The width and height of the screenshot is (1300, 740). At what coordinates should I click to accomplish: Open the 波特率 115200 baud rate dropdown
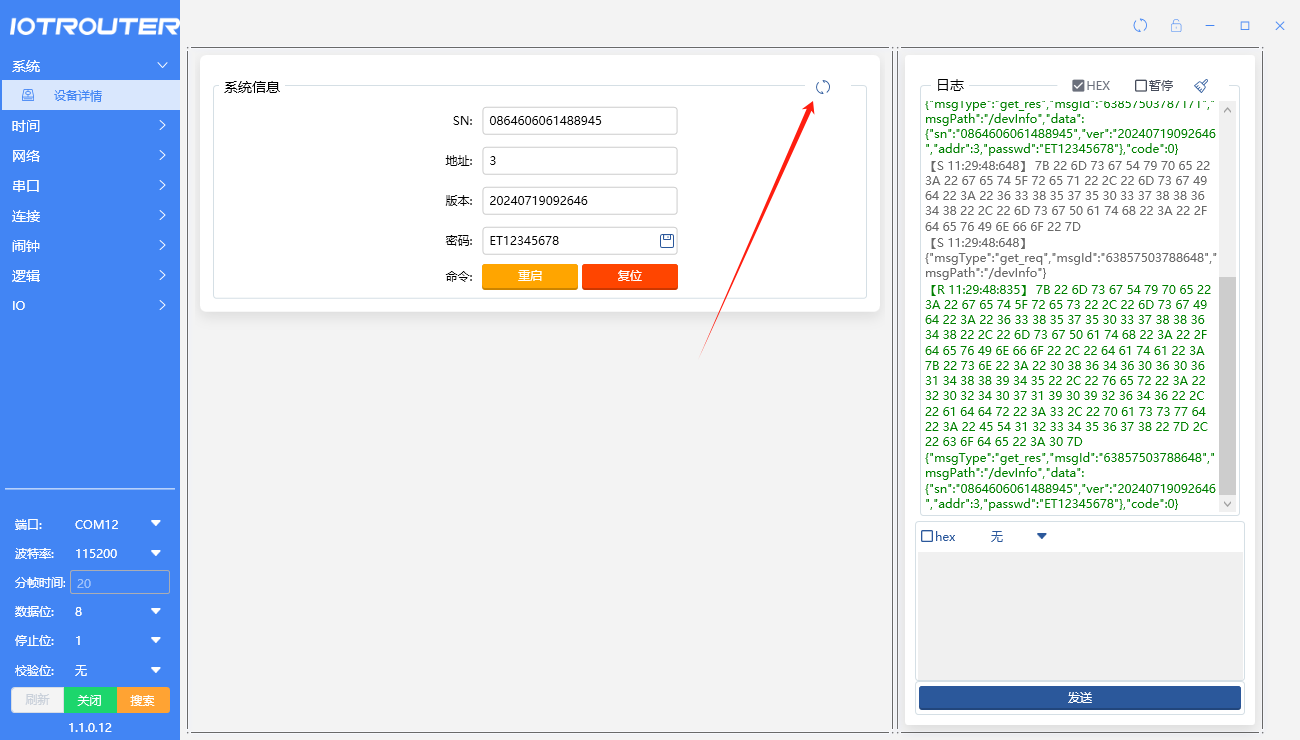click(x=155, y=553)
